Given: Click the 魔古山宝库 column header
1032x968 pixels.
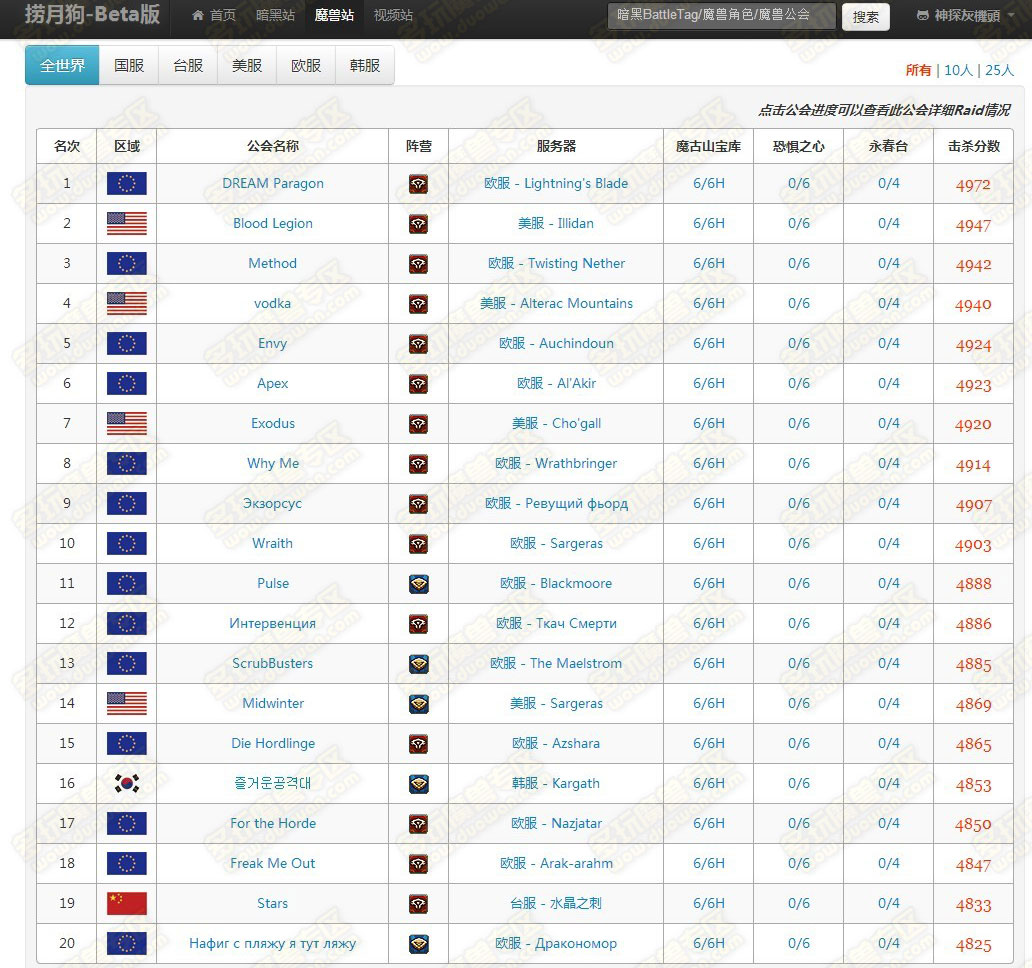Looking at the screenshot, I should coord(708,146).
